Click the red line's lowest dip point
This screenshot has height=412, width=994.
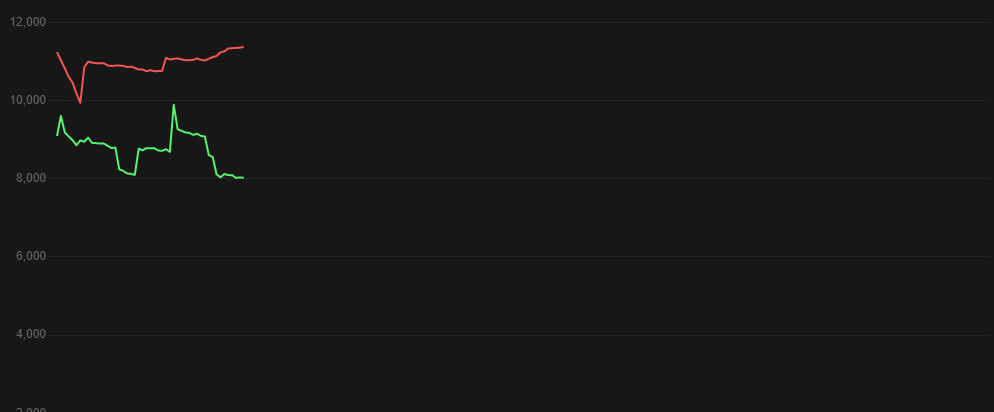pyautogui.click(x=80, y=102)
